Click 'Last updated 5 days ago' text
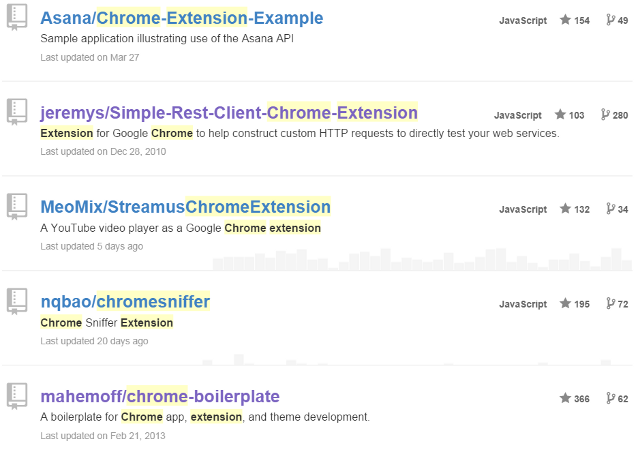 (x=92, y=246)
